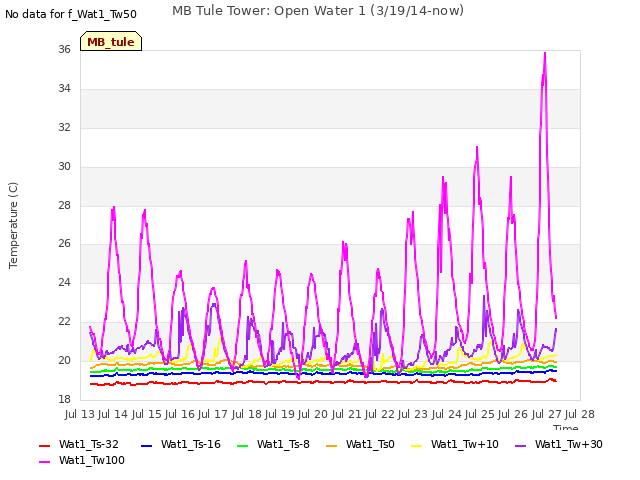Click the Jul 26 x-axis tick label
The image size is (640, 480).
(513, 414)
